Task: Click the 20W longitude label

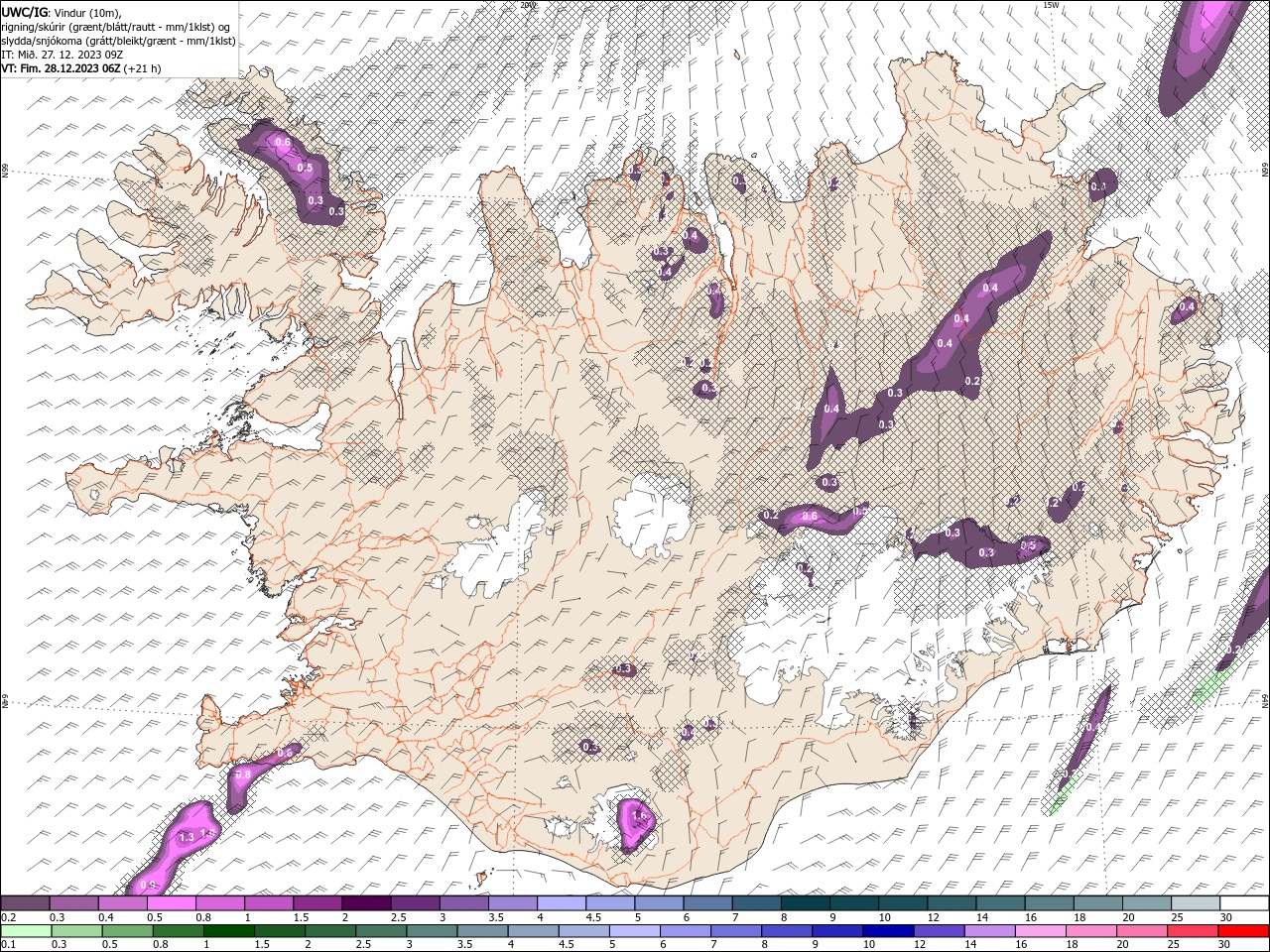Action: pyautogui.click(x=528, y=5)
